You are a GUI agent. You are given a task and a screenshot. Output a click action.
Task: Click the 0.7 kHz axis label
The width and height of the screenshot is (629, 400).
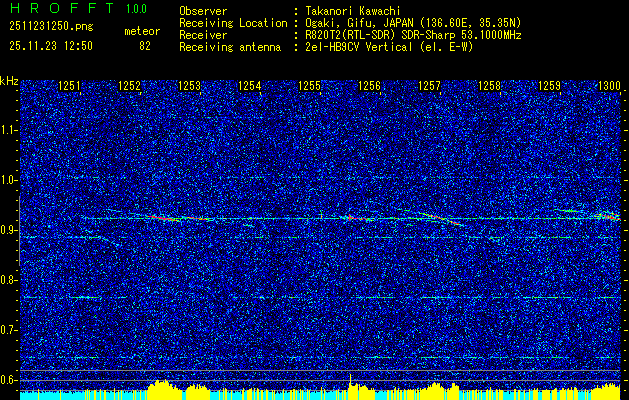tap(9, 330)
